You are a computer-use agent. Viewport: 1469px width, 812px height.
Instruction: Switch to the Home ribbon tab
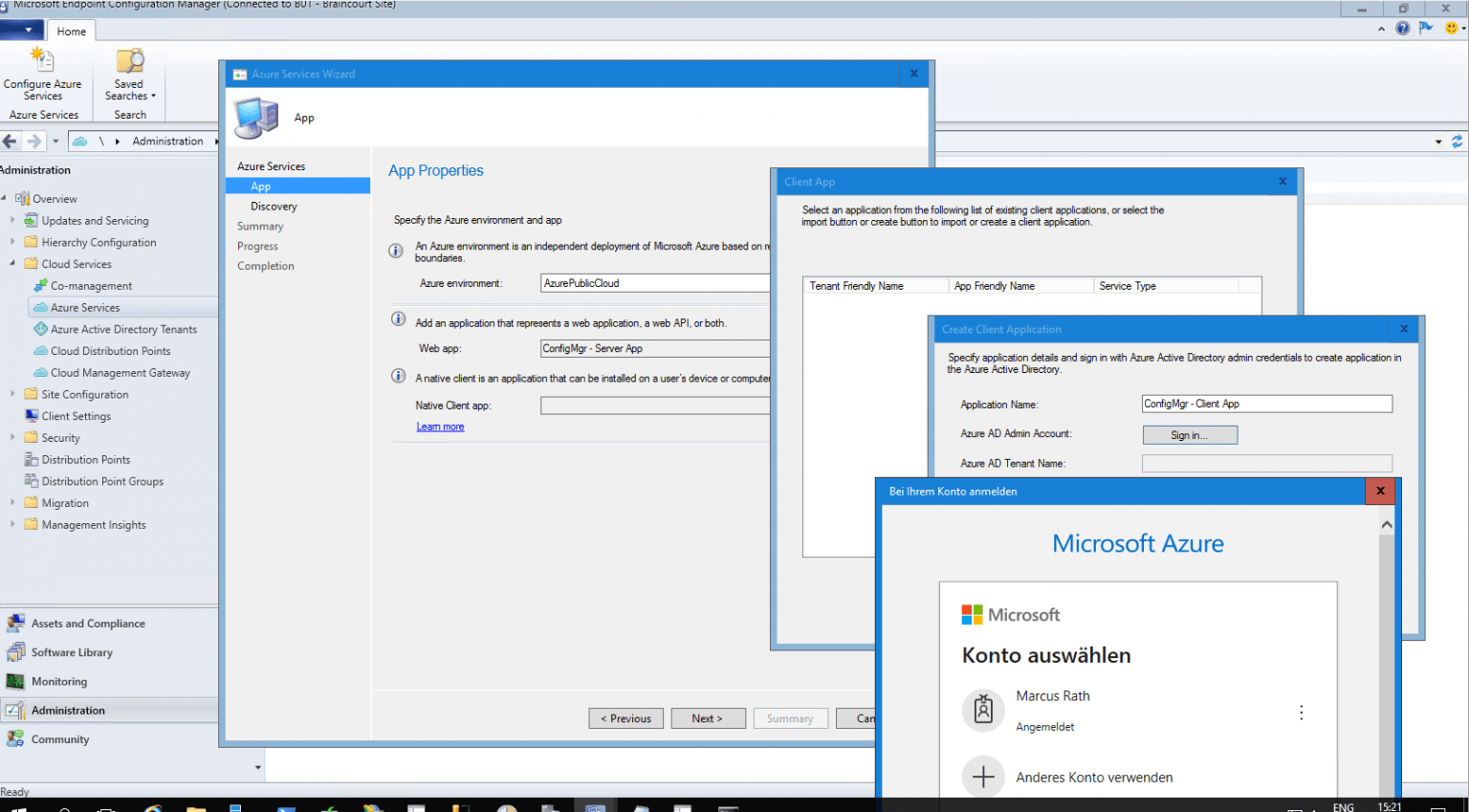71,31
